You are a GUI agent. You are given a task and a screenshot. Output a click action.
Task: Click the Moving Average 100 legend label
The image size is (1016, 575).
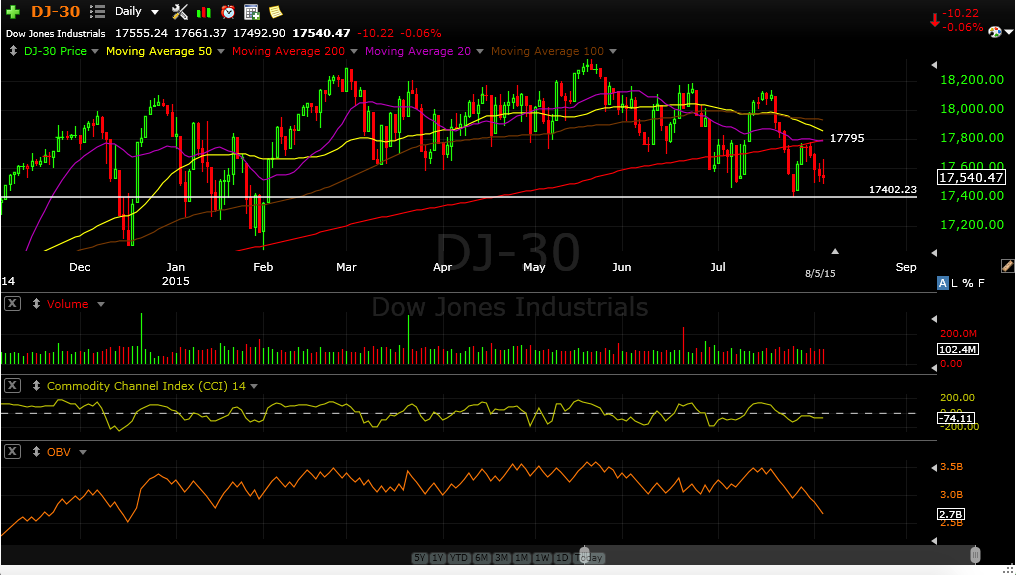(x=548, y=51)
